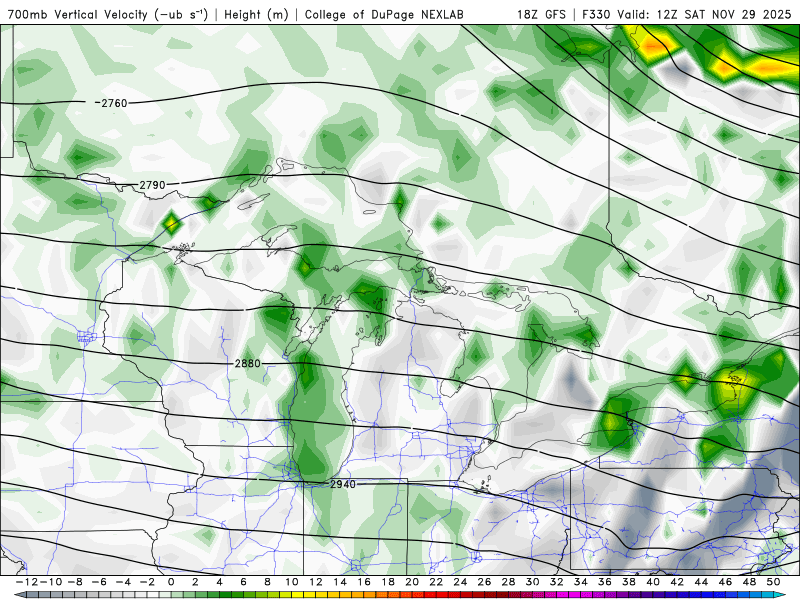Viewport: 800px width, 600px height.
Task: Click the 40 value on the color scale
Action: (x=653, y=582)
